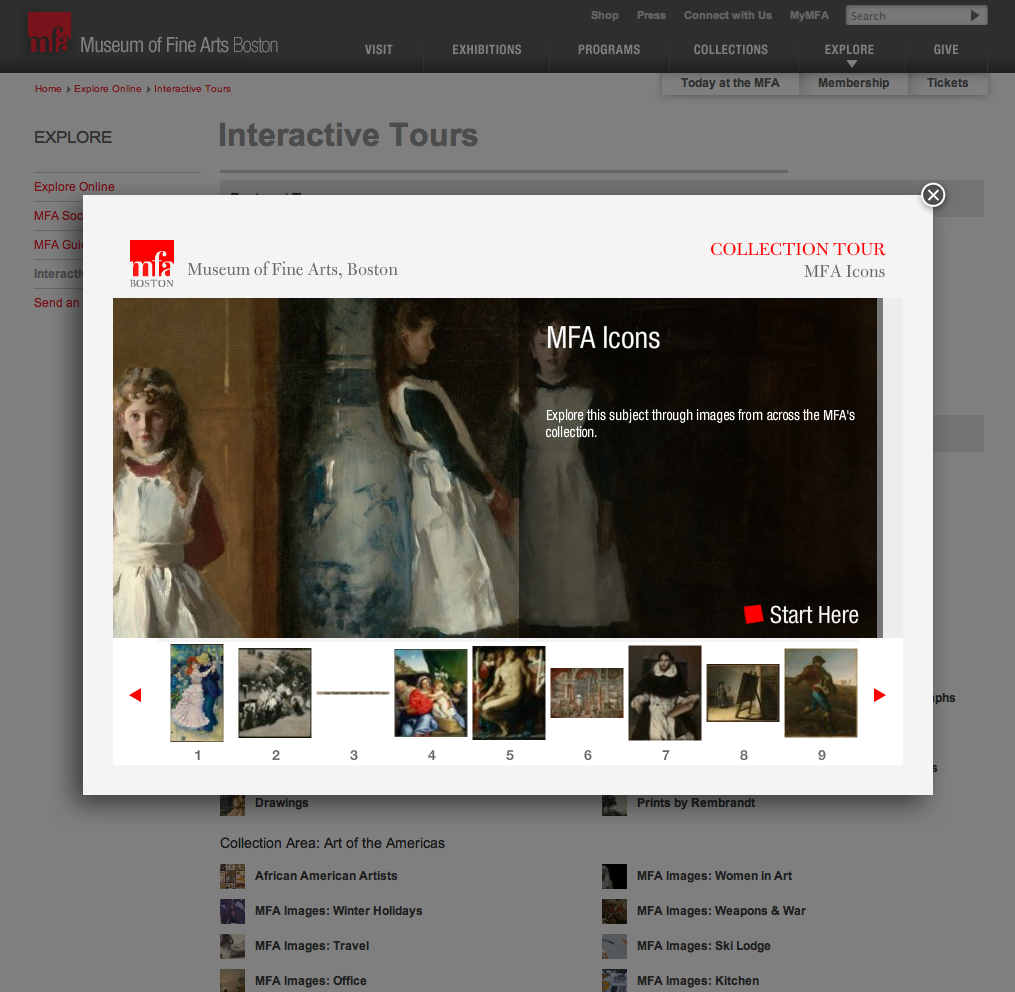Open the COLLECTIONS navigation menu
Viewport: 1015px width, 992px height.
click(x=731, y=49)
